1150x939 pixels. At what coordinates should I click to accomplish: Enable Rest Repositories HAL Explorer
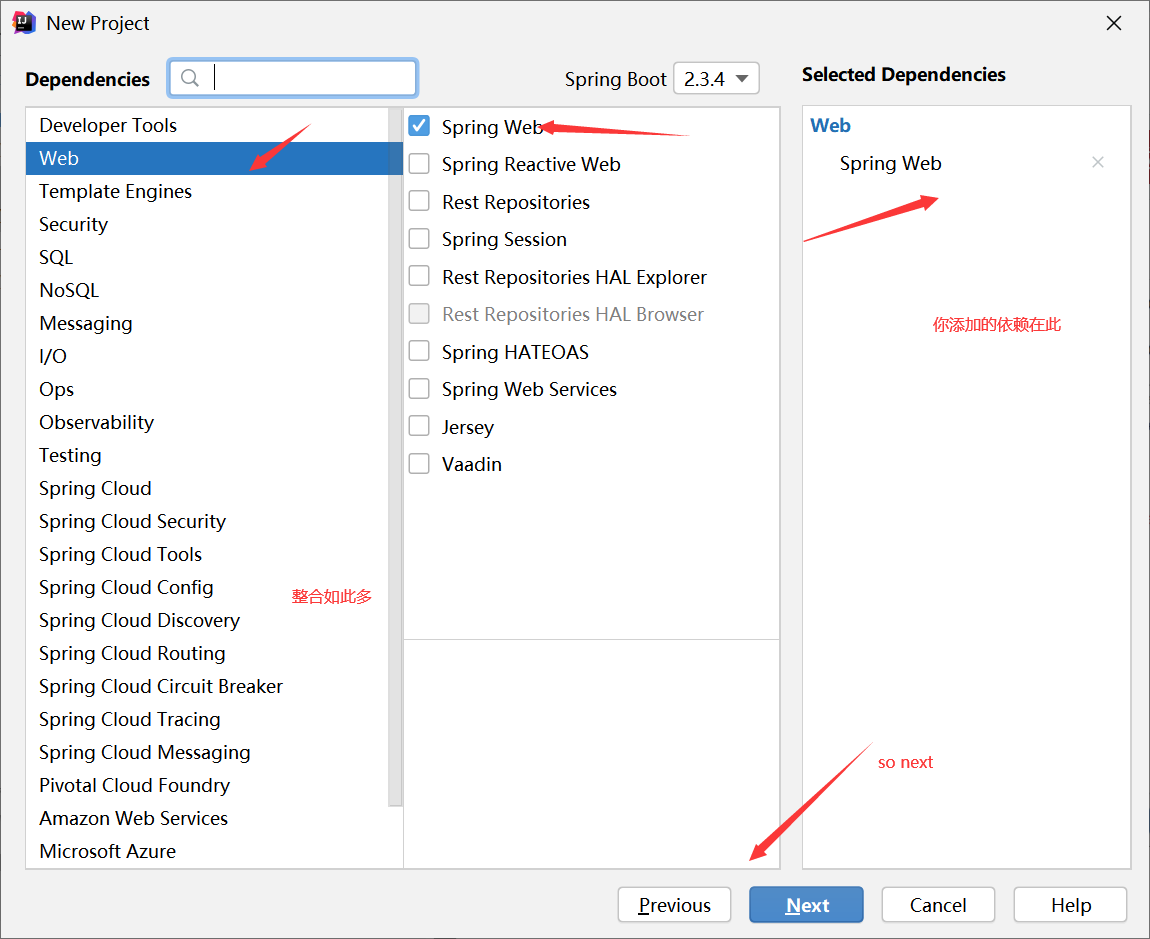[x=419, y=277]
